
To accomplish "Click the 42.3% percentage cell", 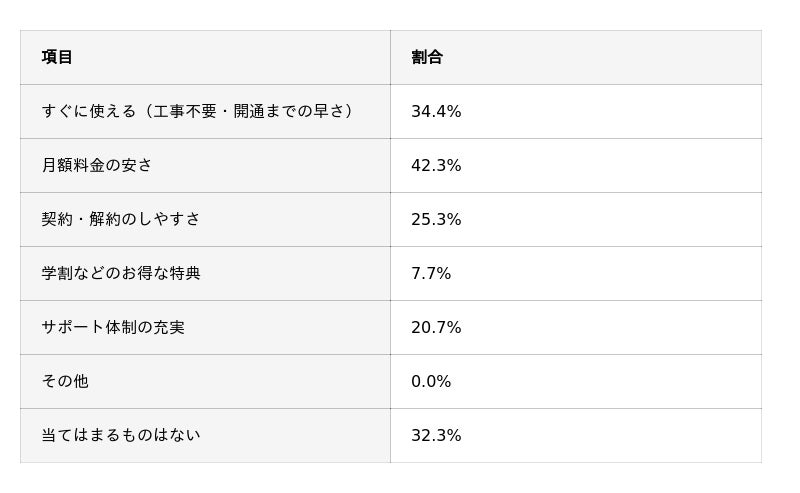I will [x=436, y=165].
